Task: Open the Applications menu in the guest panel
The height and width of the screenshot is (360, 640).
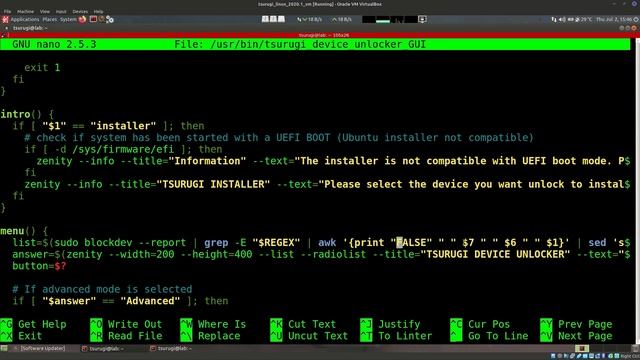Action: point(24,19)
